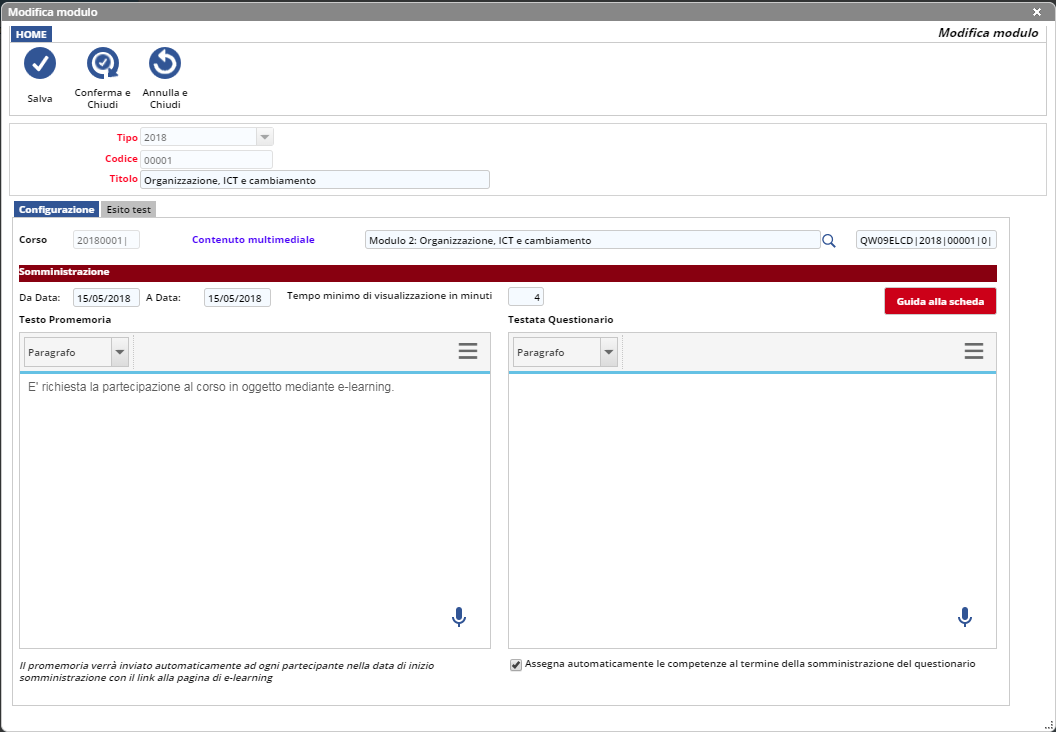
Task: Click the Da Data date field
Action: pos(106,298)
